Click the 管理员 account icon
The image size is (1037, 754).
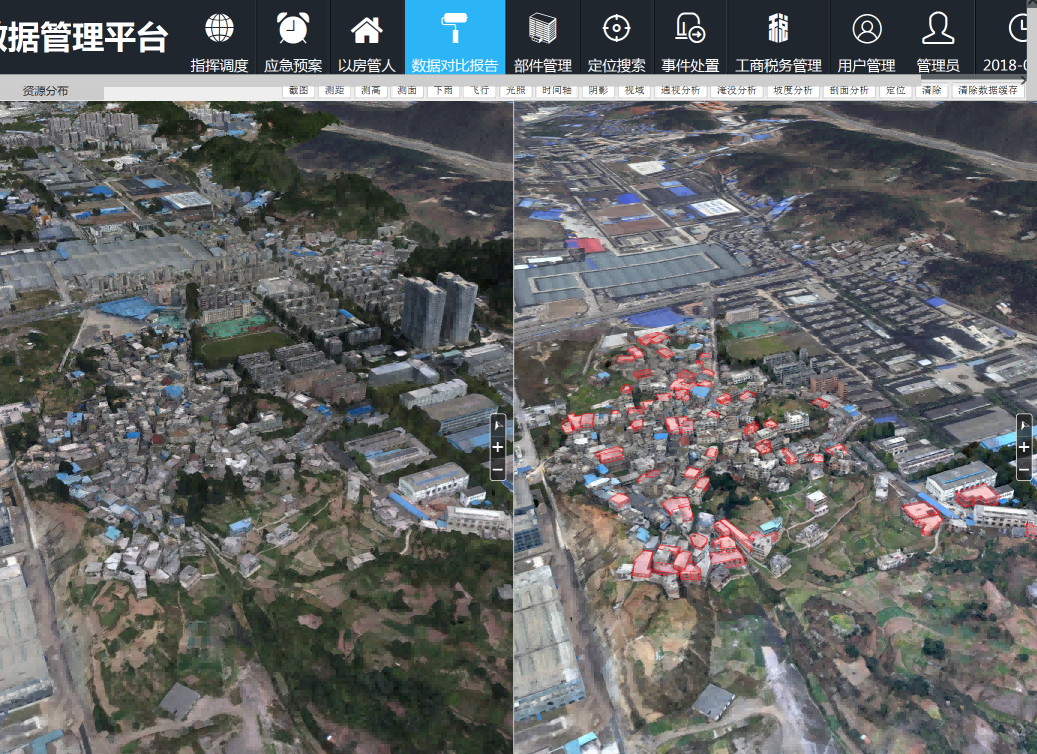(938, 28)
